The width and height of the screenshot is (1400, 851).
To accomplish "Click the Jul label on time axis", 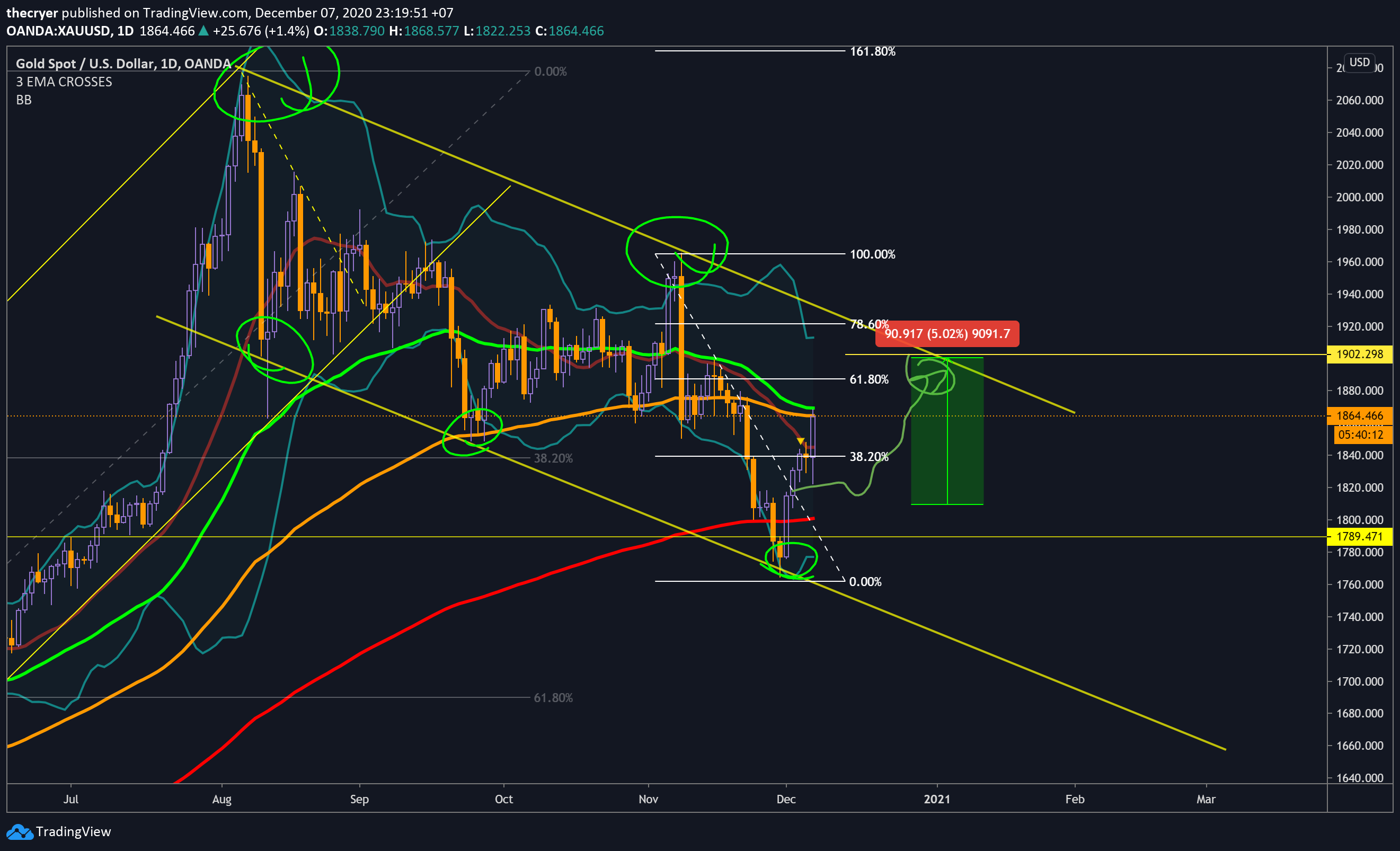I will (x=70, y=799).
